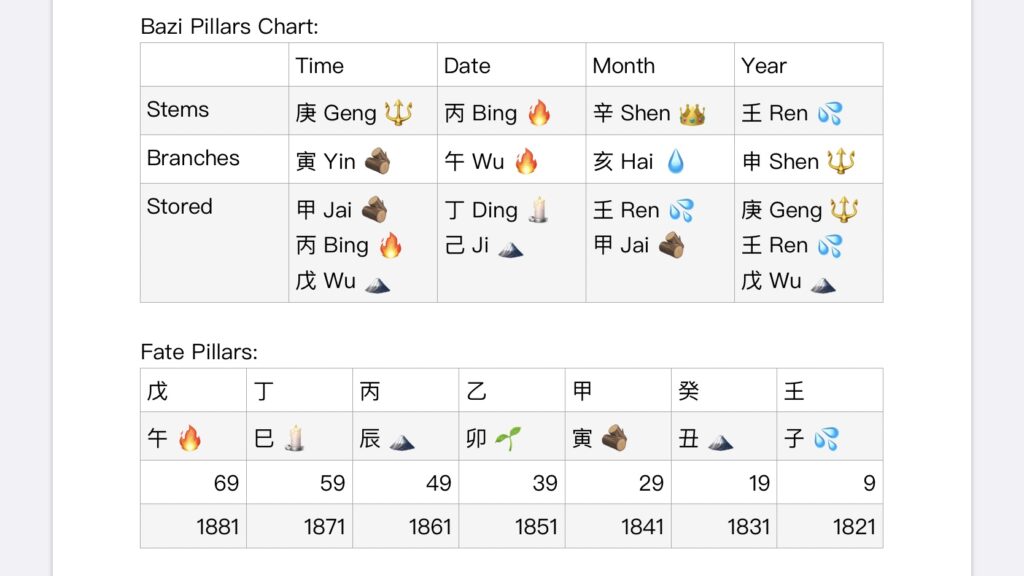
Task: Click the seedling icon beside 卯 fate pillar
Action: click(507, 438)
